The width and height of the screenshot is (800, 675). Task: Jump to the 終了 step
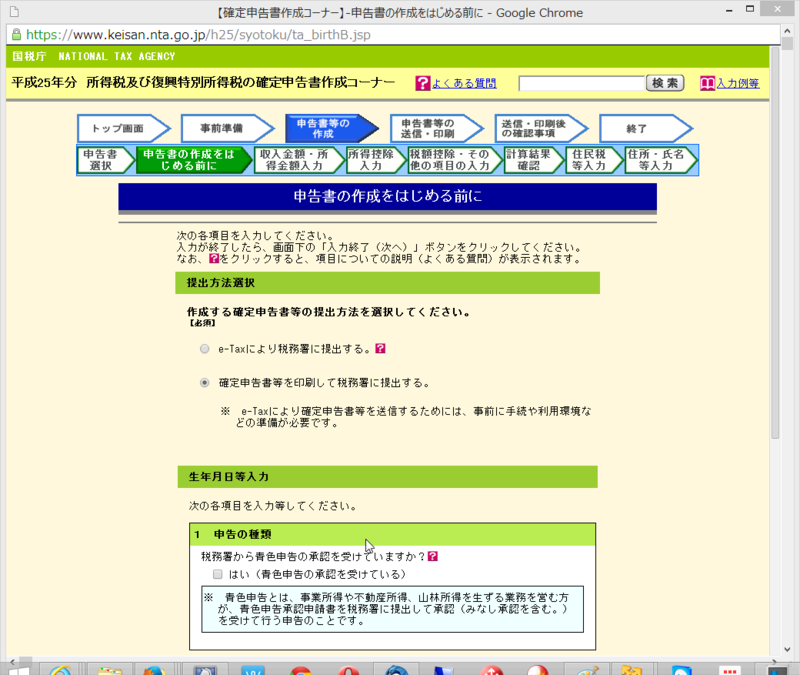click(x=645, y=129)
